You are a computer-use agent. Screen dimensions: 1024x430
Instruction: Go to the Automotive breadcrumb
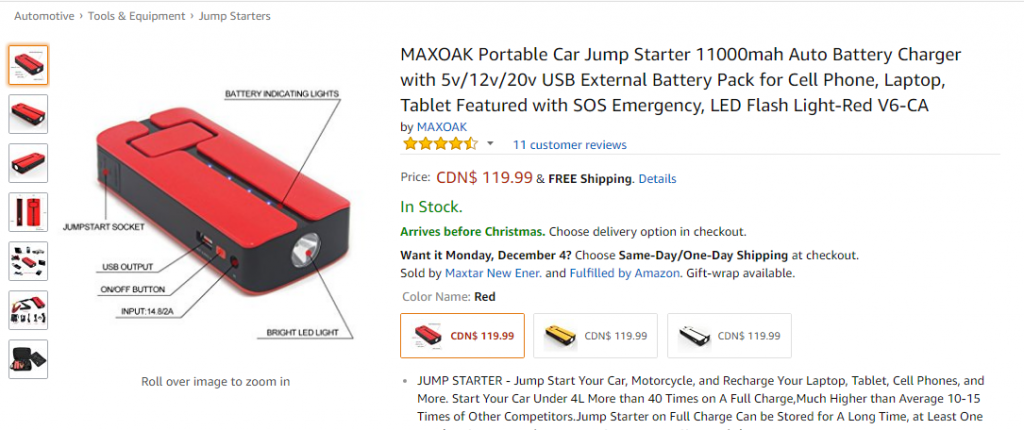coord(44,16)
